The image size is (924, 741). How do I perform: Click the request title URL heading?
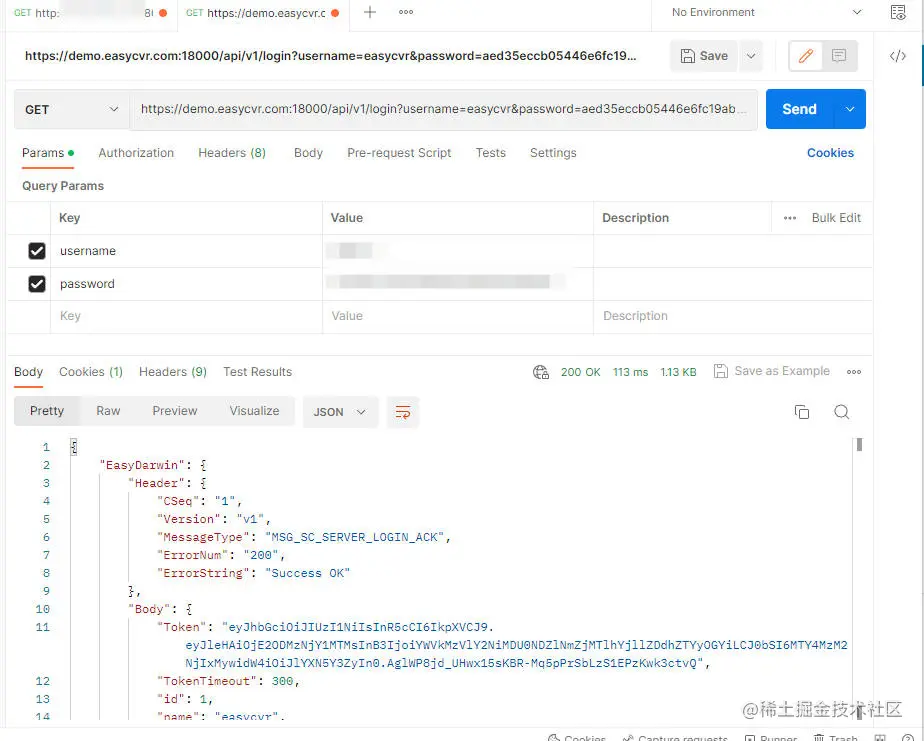(330, 56)
